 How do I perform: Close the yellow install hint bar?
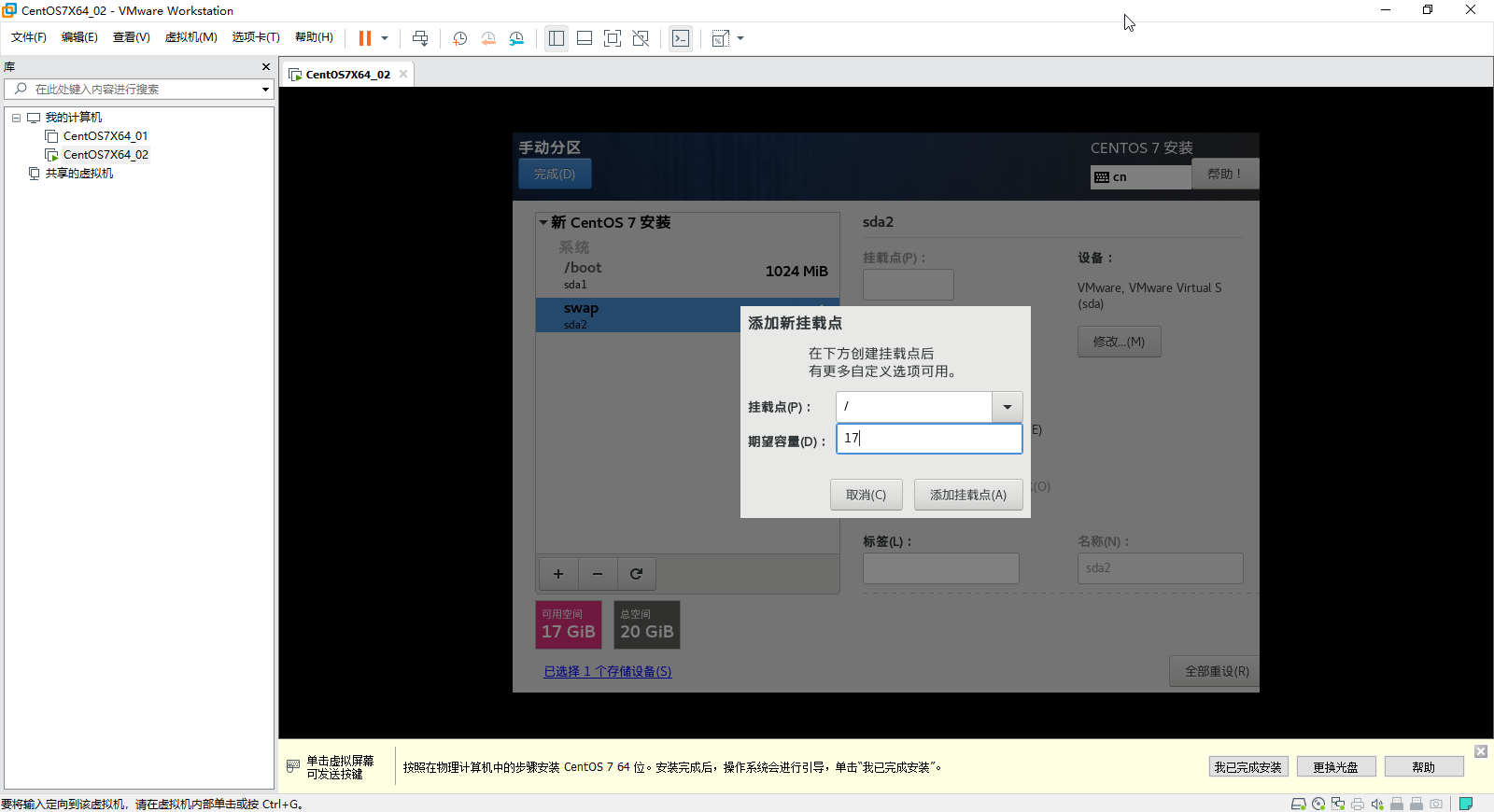pyautogui.click(x=1481, y=751)
